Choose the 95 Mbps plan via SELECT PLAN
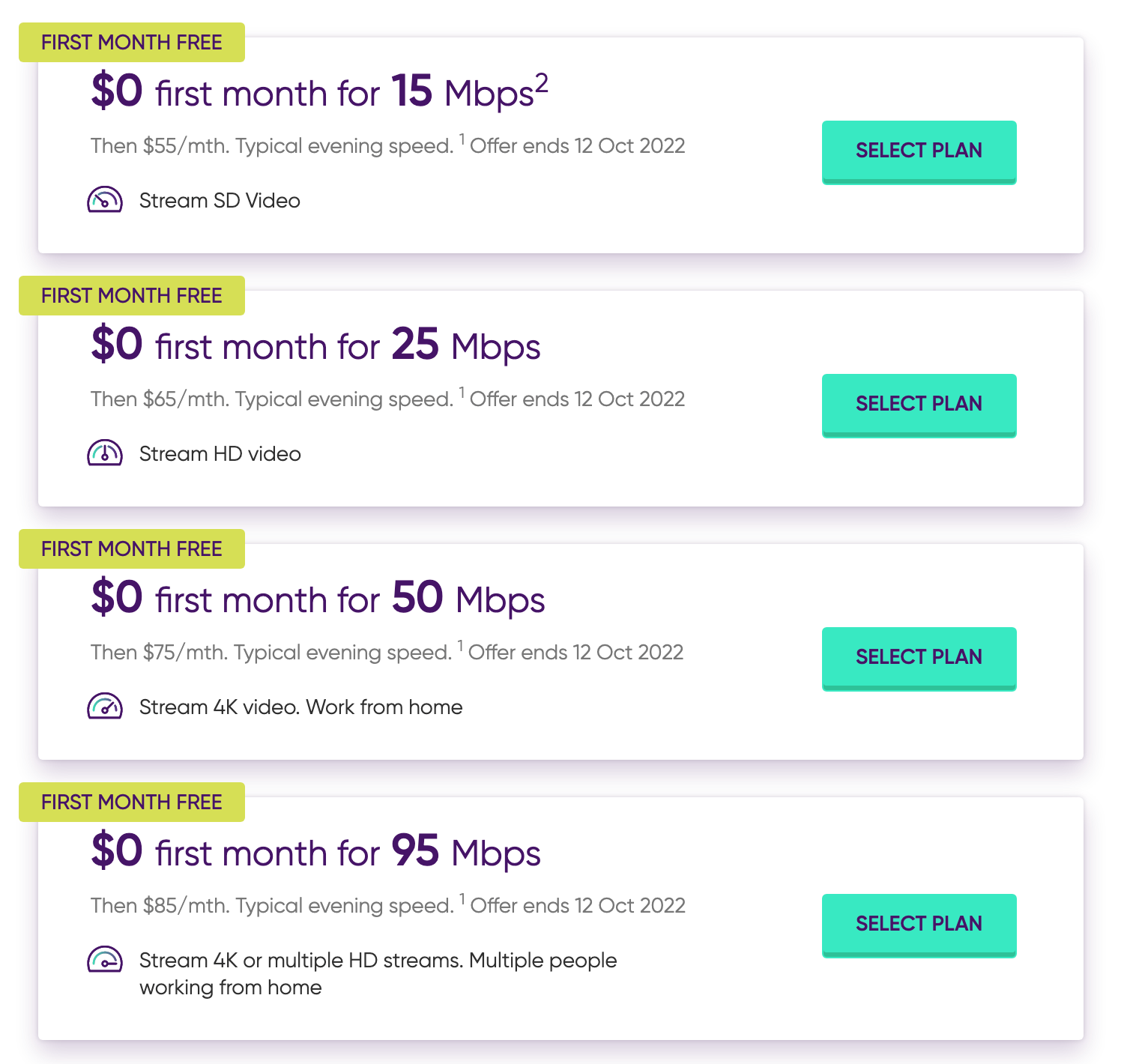Image resolution: width=1121 pixels, height=1064 pixels. [x=919, y=924]
